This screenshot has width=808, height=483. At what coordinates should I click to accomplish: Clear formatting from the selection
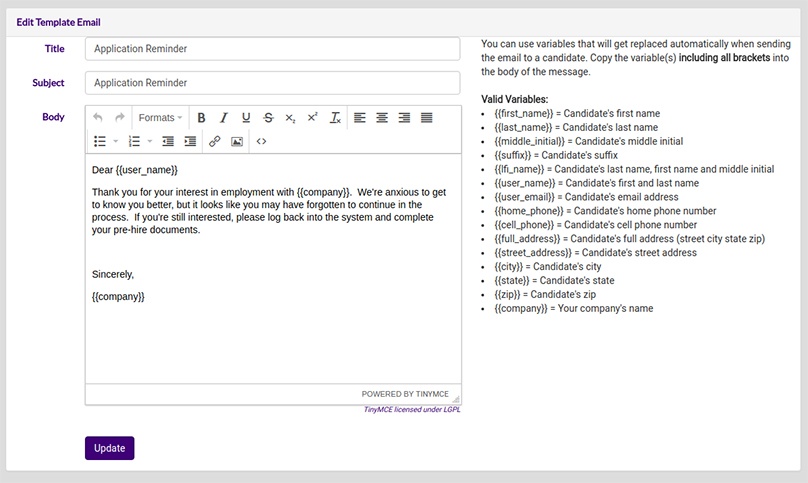[335, 118]
